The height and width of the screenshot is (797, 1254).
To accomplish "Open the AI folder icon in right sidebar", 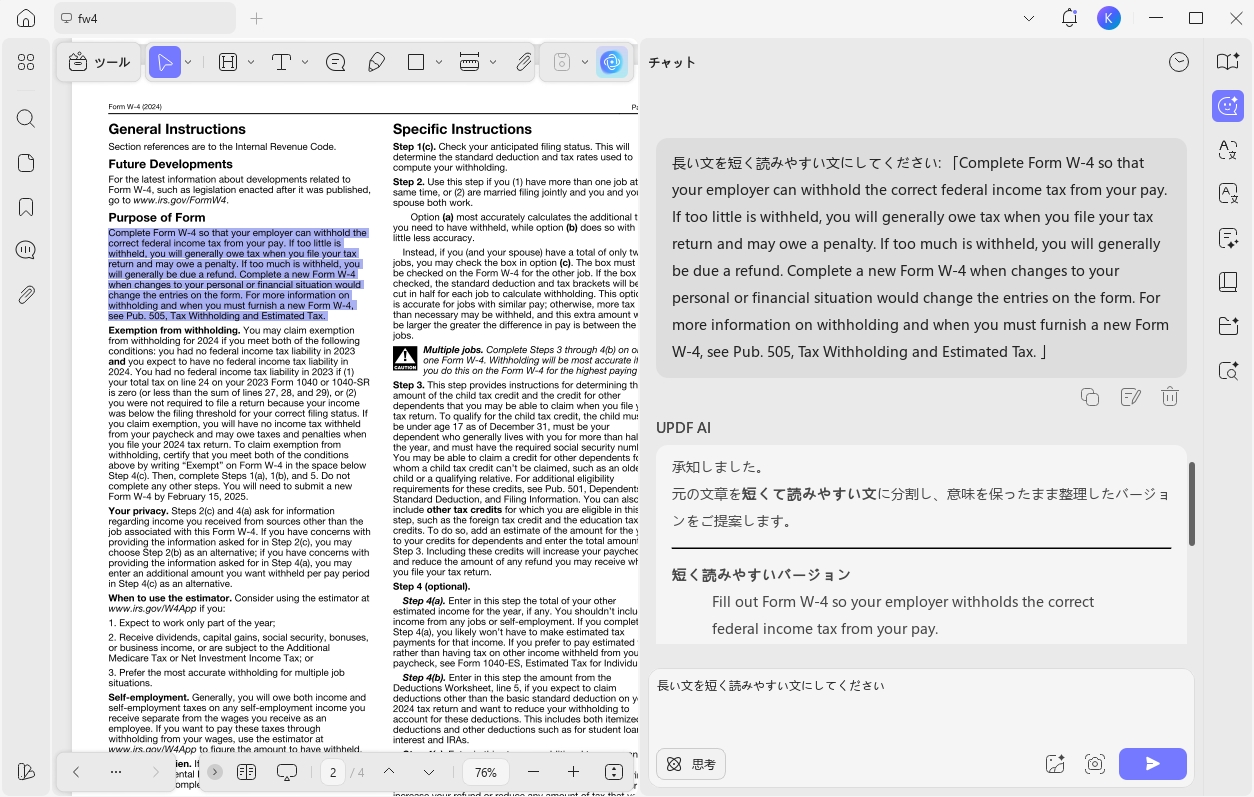I will coord(1228,326).
